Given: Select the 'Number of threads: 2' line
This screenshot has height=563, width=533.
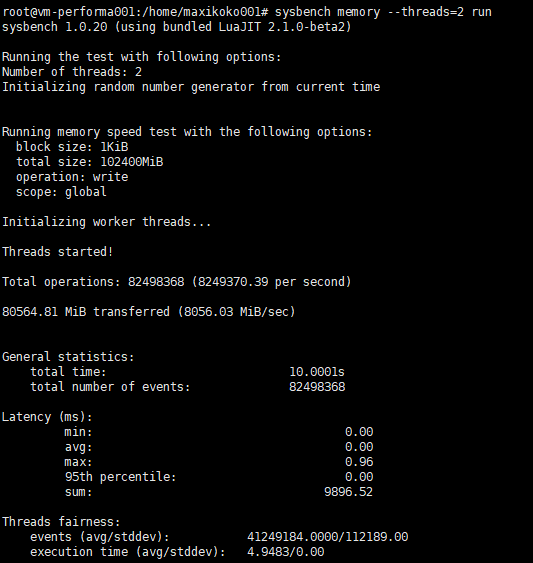Looking at the screenshot, I should pyautogui.click(x=72, y=72).
